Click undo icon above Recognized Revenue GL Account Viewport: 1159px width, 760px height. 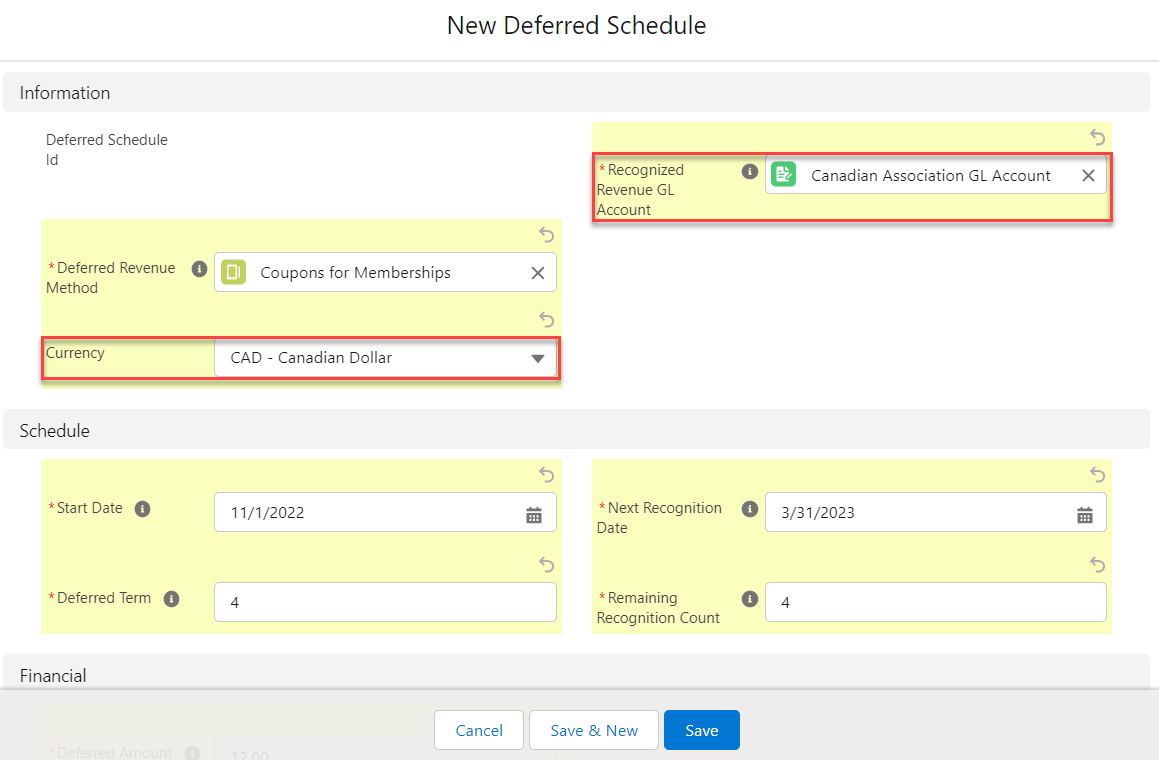(1097, 137)
